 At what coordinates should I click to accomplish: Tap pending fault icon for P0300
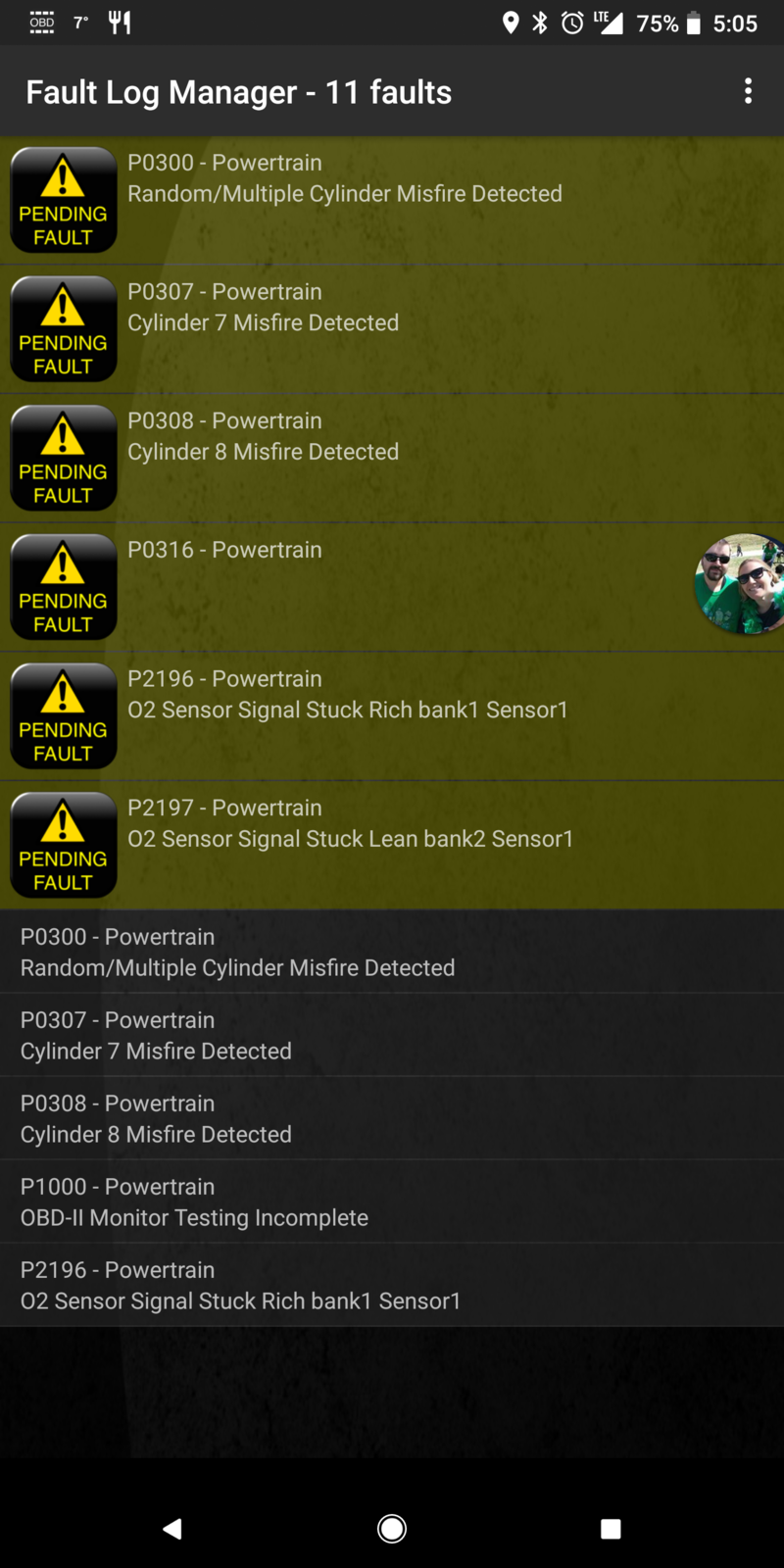(x=64, y=200)
